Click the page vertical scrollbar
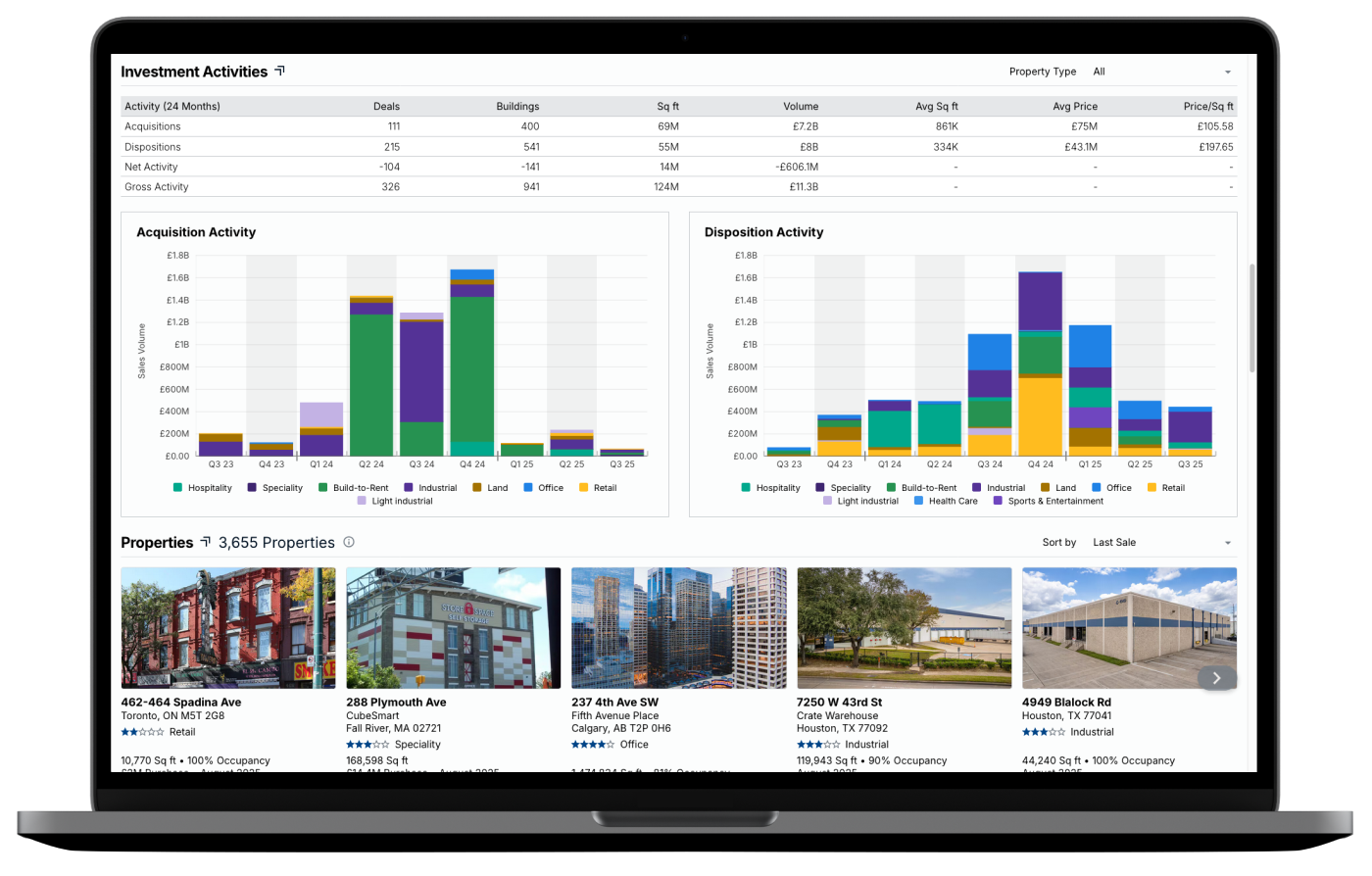This screenshot has height=876, width=1372. (x=1251, y=318)
